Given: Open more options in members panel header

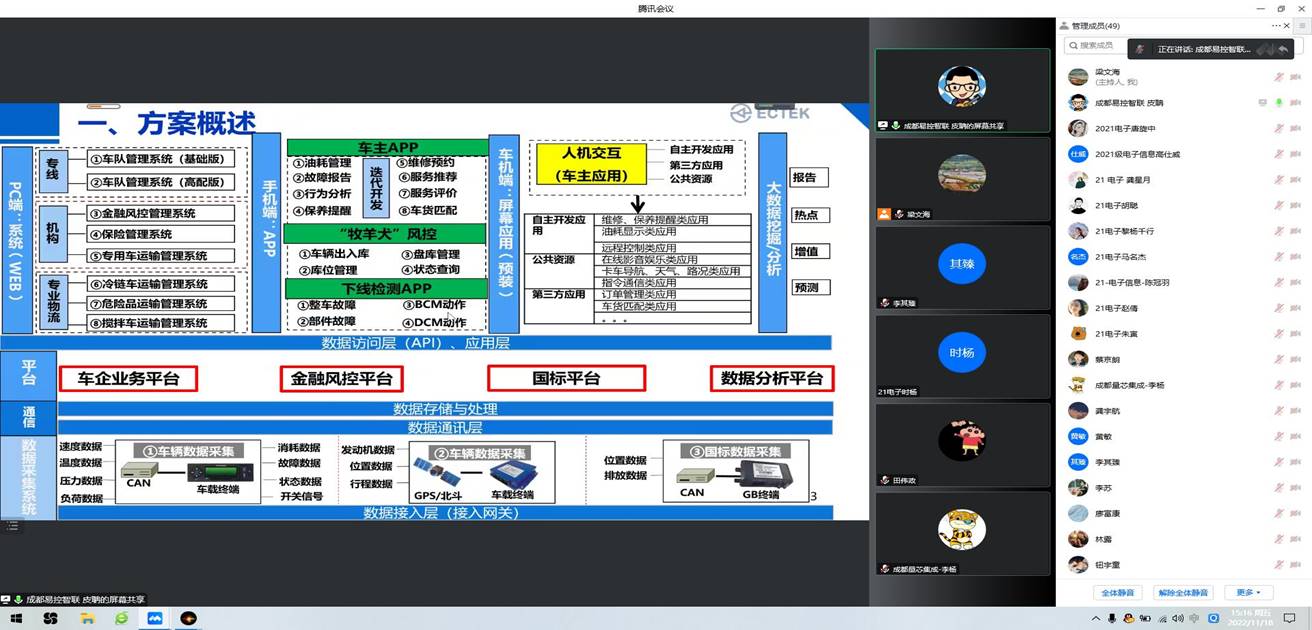Looking at the screenshot, I should point(1276,26).
